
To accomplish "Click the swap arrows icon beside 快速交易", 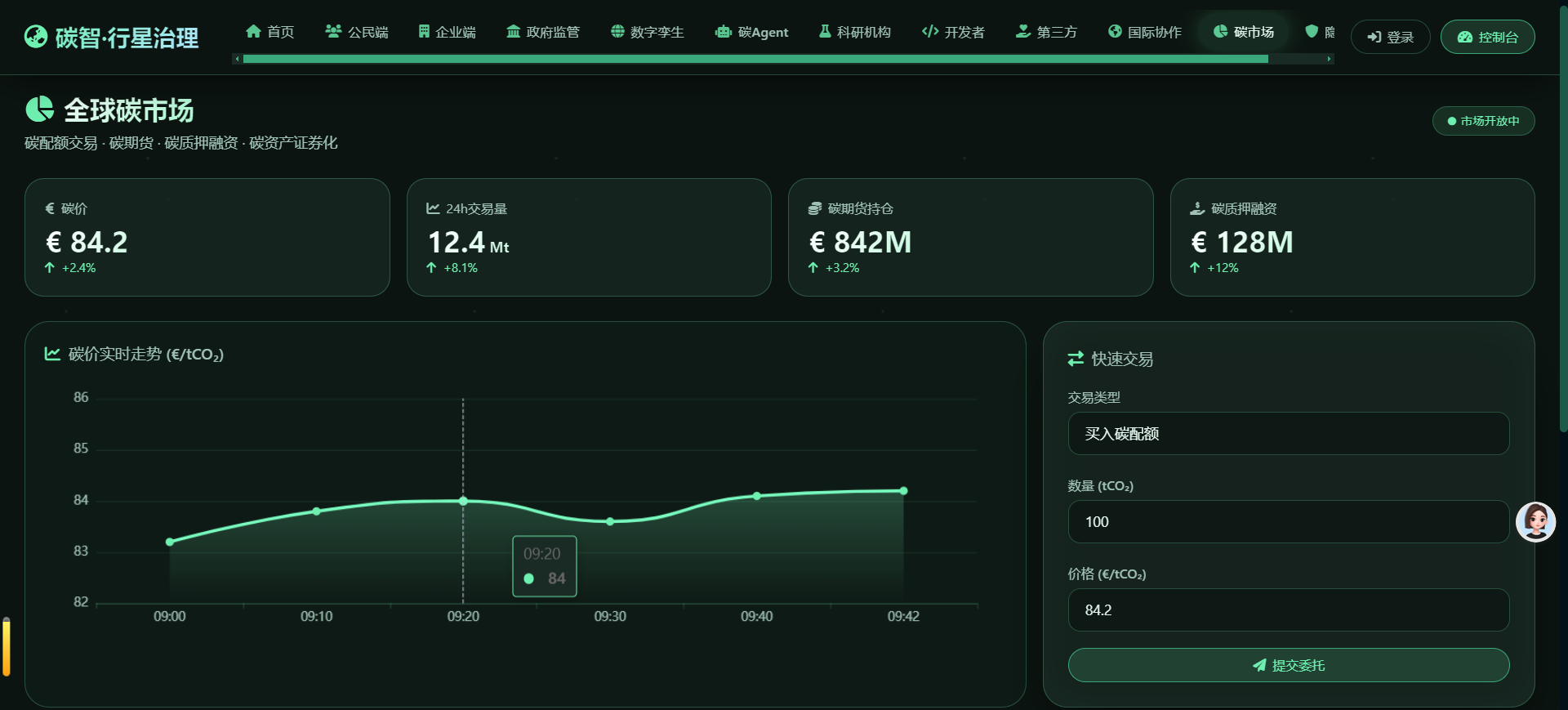I will point(1076,359).
